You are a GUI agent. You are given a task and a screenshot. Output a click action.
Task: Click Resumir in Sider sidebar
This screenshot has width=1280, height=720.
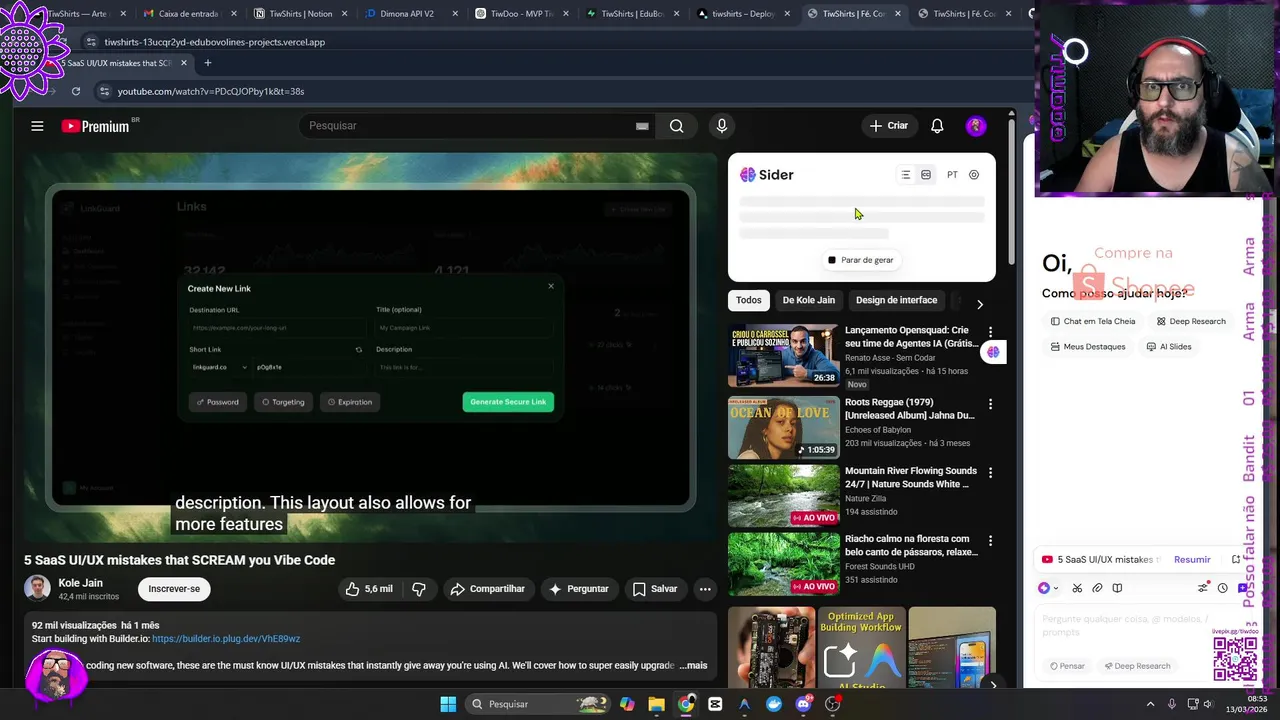tap(1192, 559)
